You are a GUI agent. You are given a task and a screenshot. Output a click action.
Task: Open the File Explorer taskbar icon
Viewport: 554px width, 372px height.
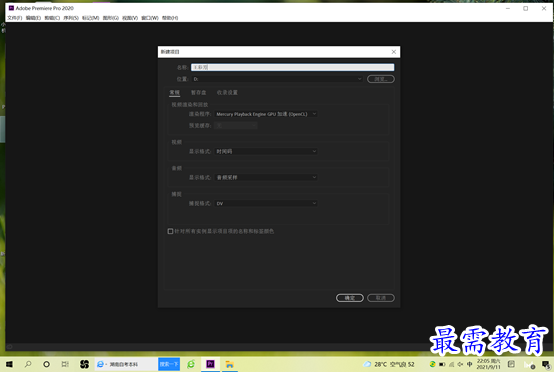tap(230, 364)
